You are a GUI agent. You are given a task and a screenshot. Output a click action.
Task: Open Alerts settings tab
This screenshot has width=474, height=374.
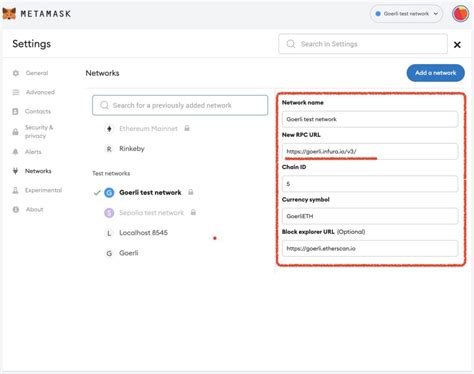click(33, 152)
